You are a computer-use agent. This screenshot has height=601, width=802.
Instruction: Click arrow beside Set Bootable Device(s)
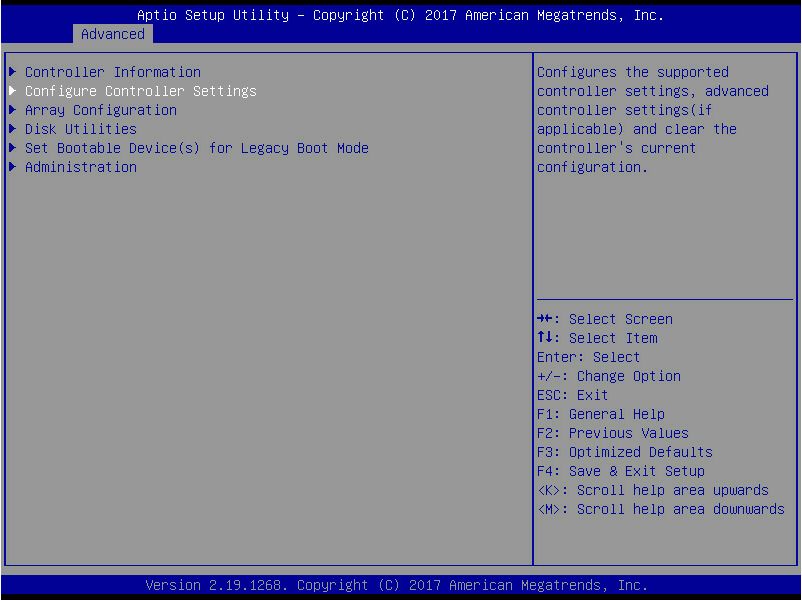pos(13,147)
